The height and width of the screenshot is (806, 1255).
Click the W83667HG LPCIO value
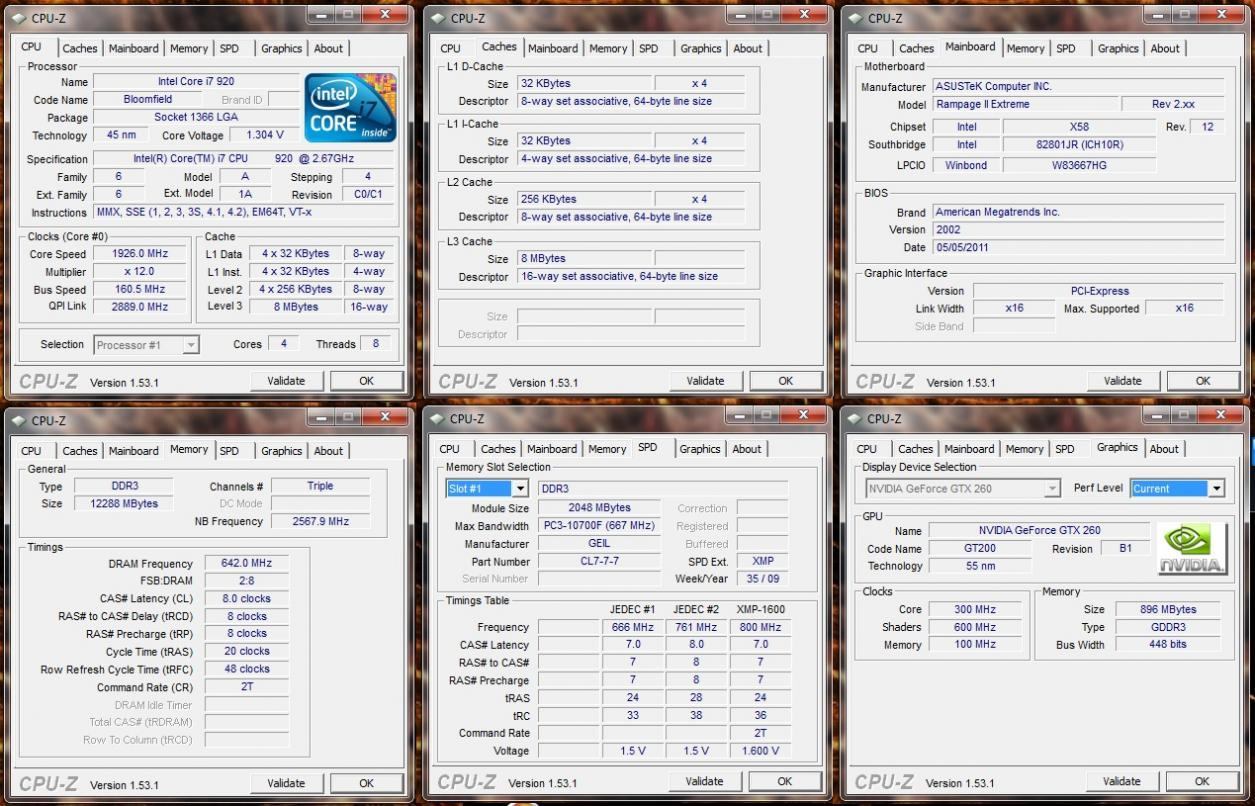[1079, 166]
